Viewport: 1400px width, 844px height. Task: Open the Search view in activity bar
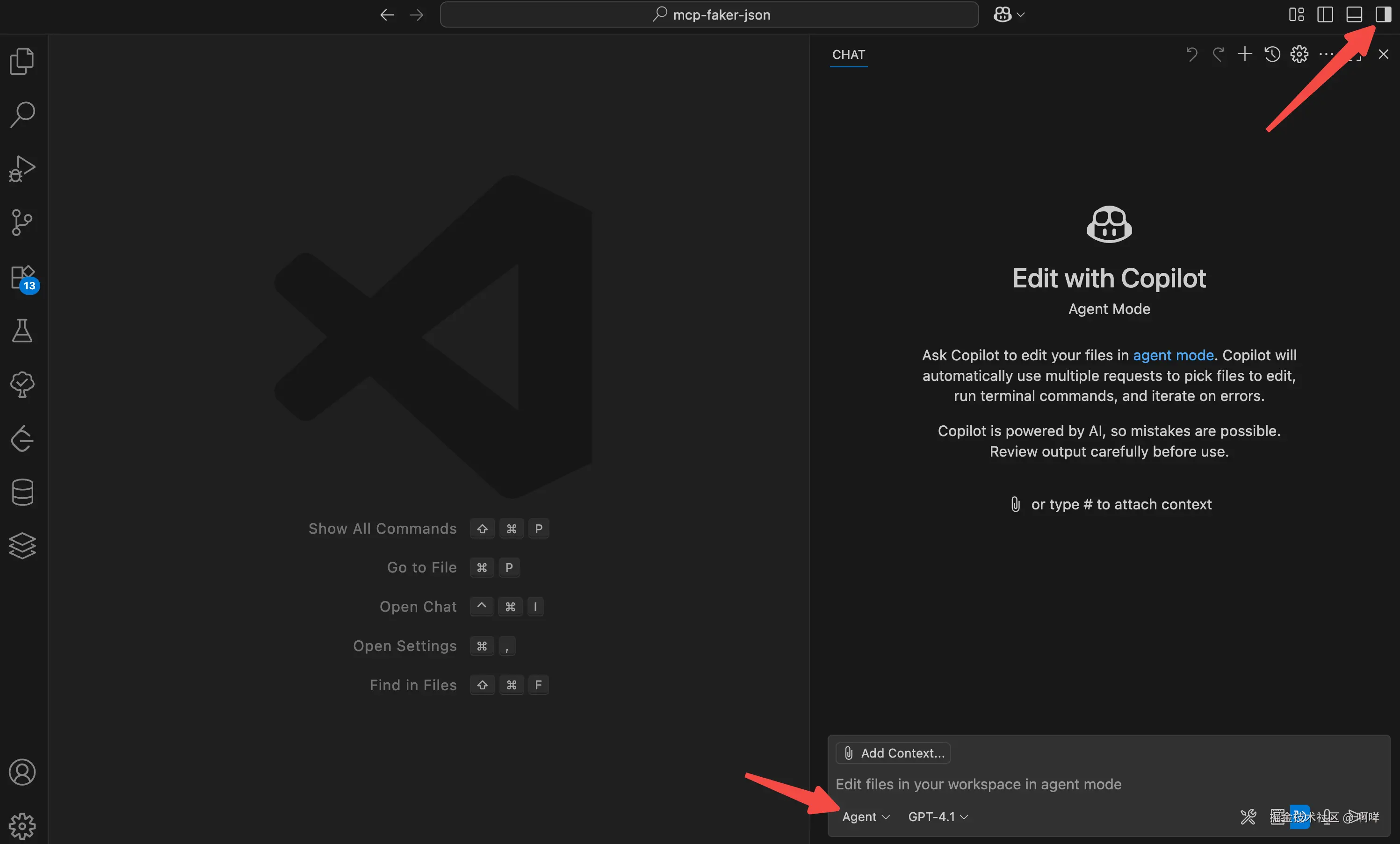[22, 114]
